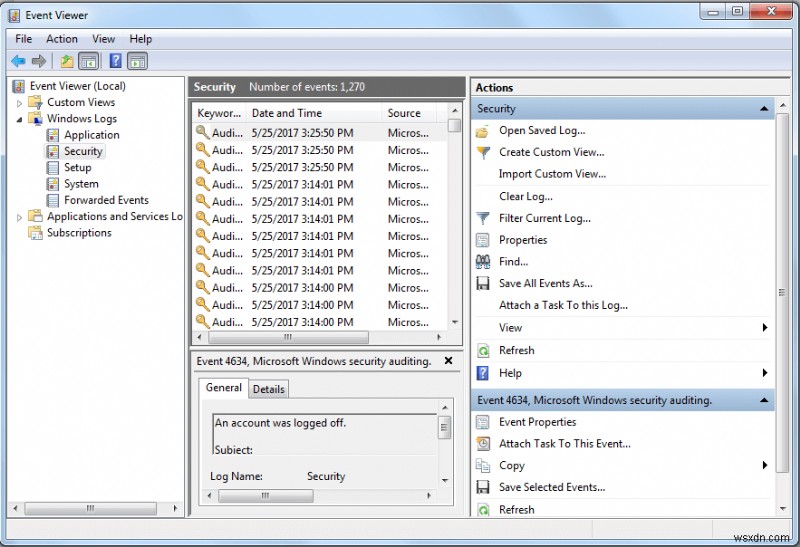Click the Filter Current Log funnel icon
Viewport: 800px width, 547px height.
point(483,218)
